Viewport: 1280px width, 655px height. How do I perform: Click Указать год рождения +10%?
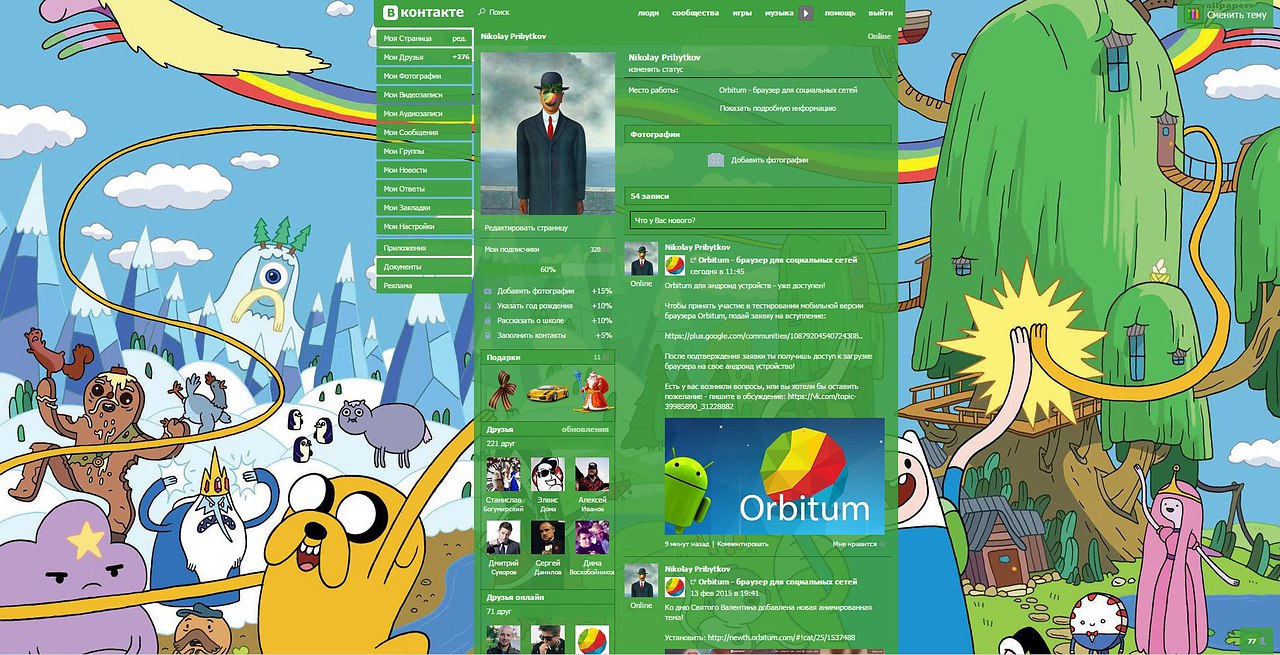548,306
